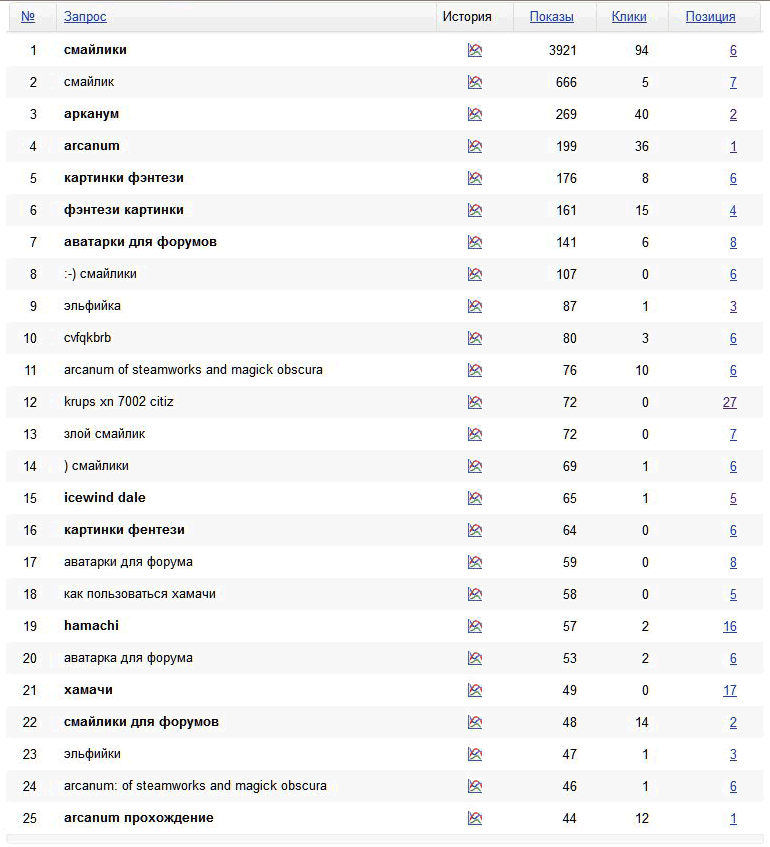View history icon for картинки фэнтези
770x847 pixels.
pyautogui.click(x=474, y=178)
